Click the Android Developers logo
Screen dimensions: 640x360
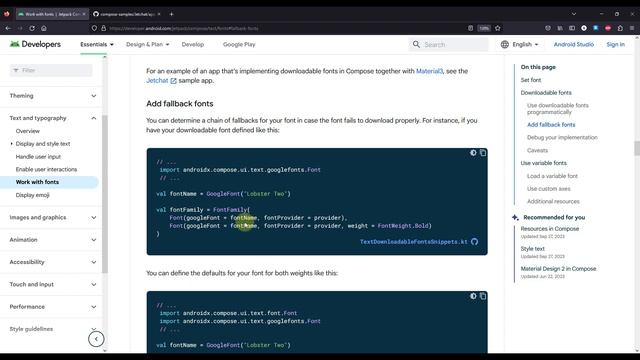[35, 44]
